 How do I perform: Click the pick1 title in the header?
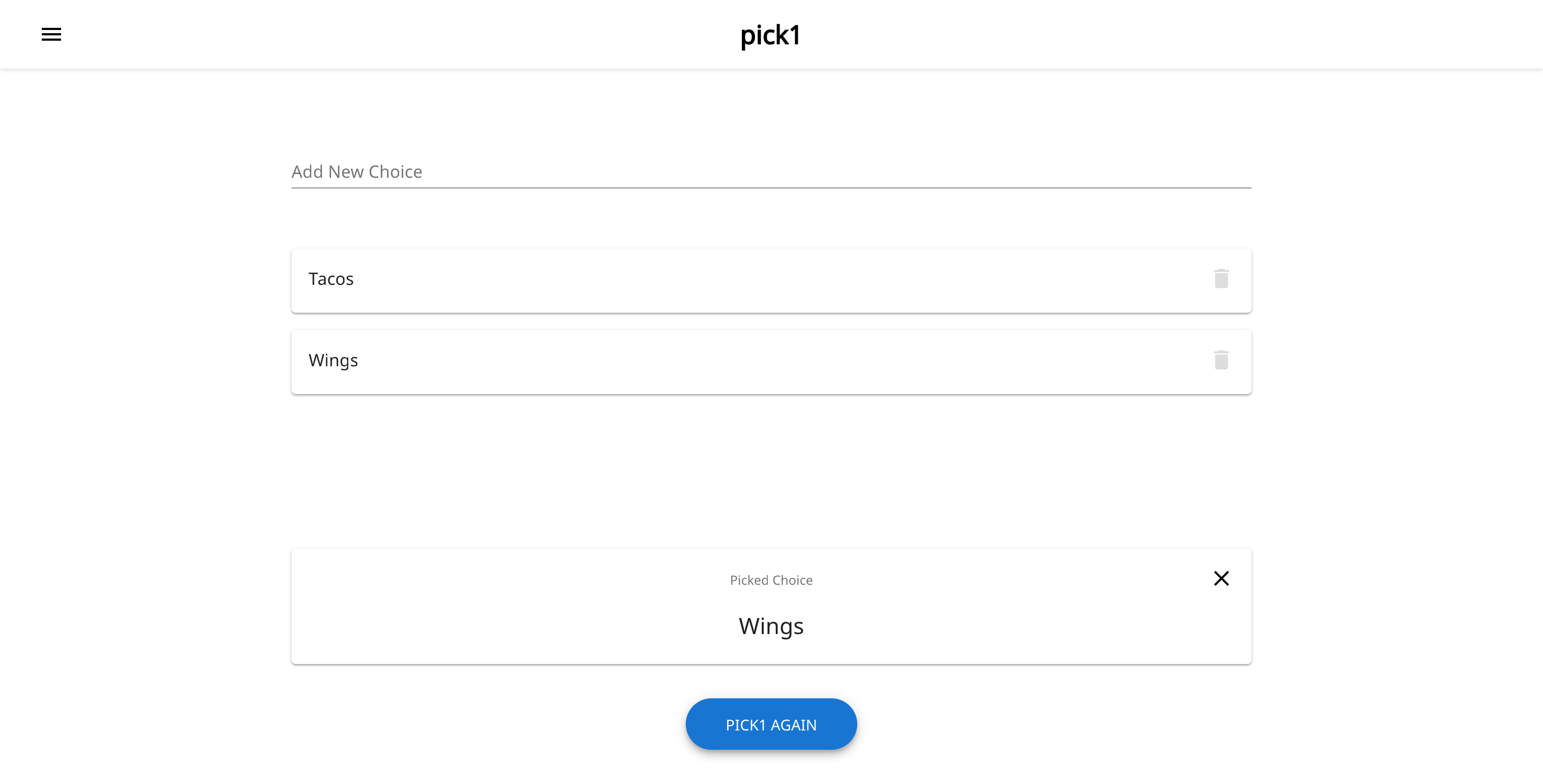click(x=771, y=35)
